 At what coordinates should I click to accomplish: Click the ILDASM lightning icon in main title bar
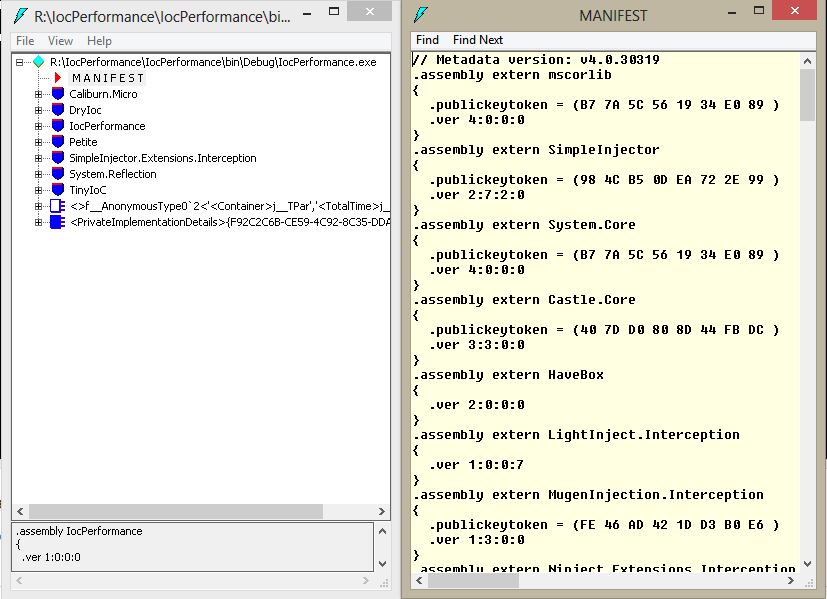point(21,16)
